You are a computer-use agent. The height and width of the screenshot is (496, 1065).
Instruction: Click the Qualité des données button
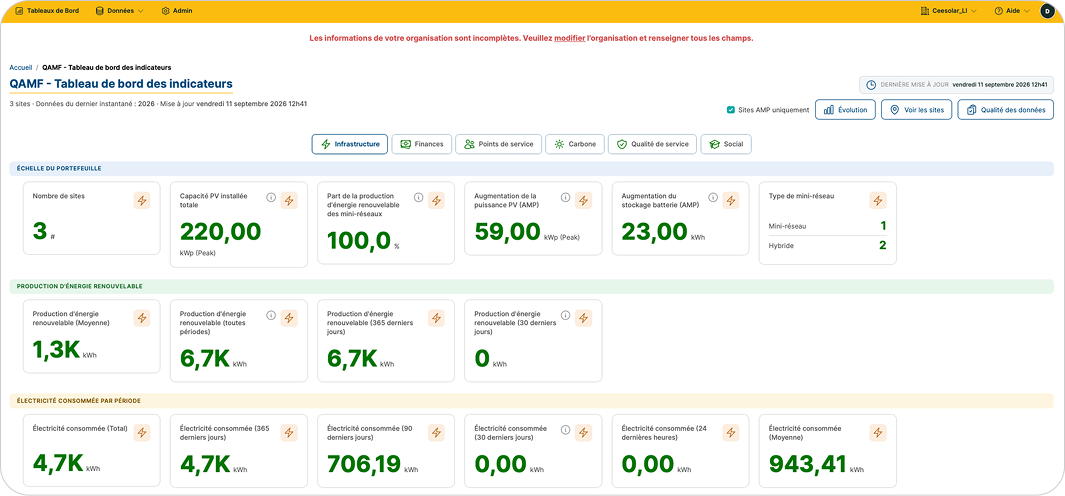pos(1006,109)
